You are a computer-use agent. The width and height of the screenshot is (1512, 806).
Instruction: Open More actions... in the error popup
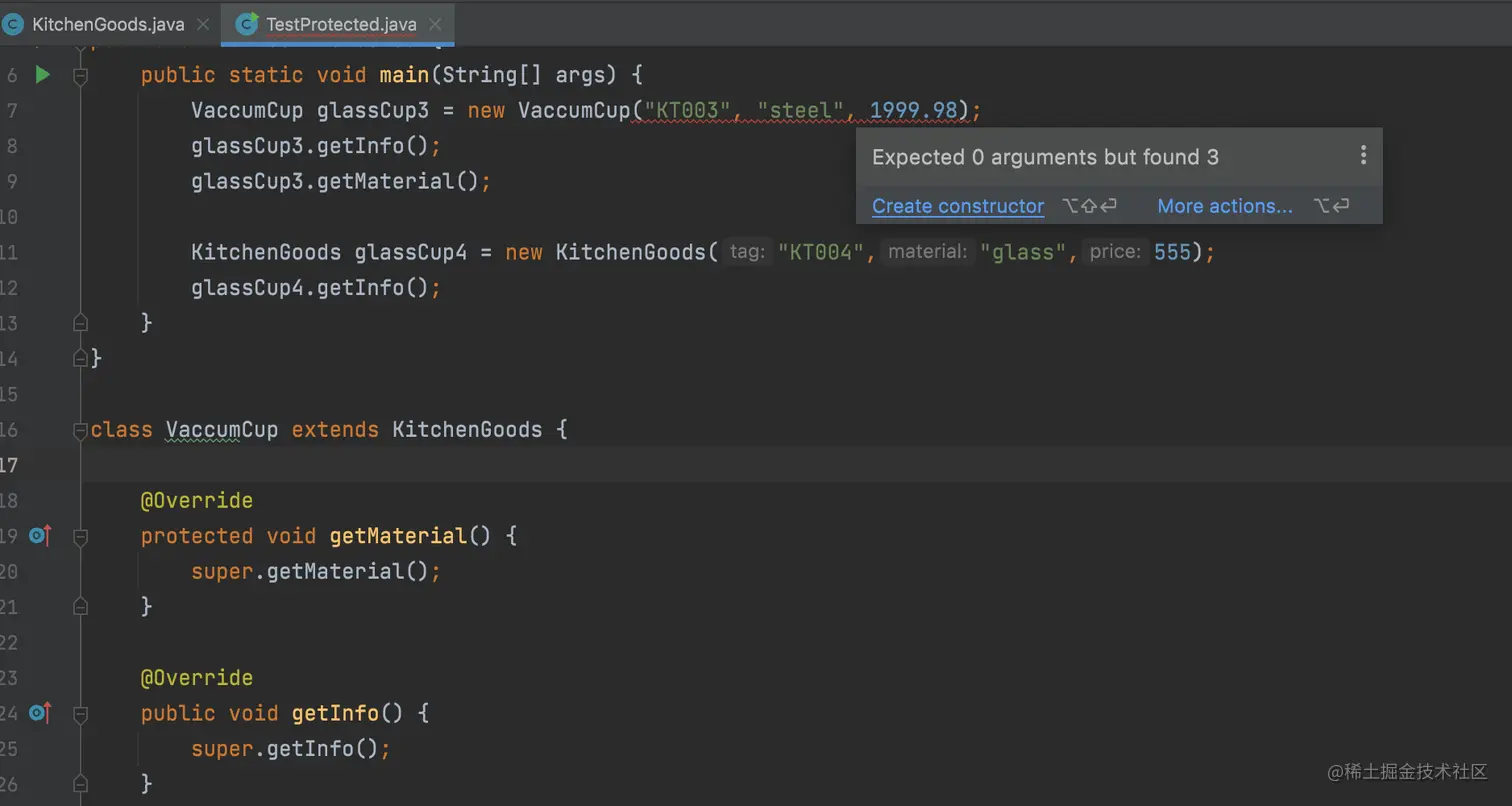click(1225, 206)
